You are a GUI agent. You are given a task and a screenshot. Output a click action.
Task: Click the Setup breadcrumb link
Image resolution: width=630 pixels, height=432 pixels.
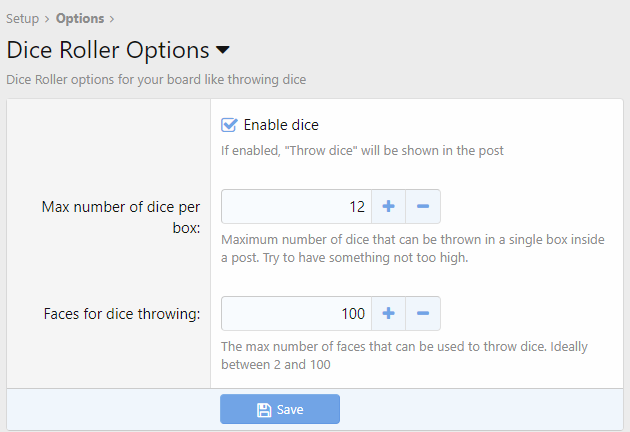(x=23, y=18)
